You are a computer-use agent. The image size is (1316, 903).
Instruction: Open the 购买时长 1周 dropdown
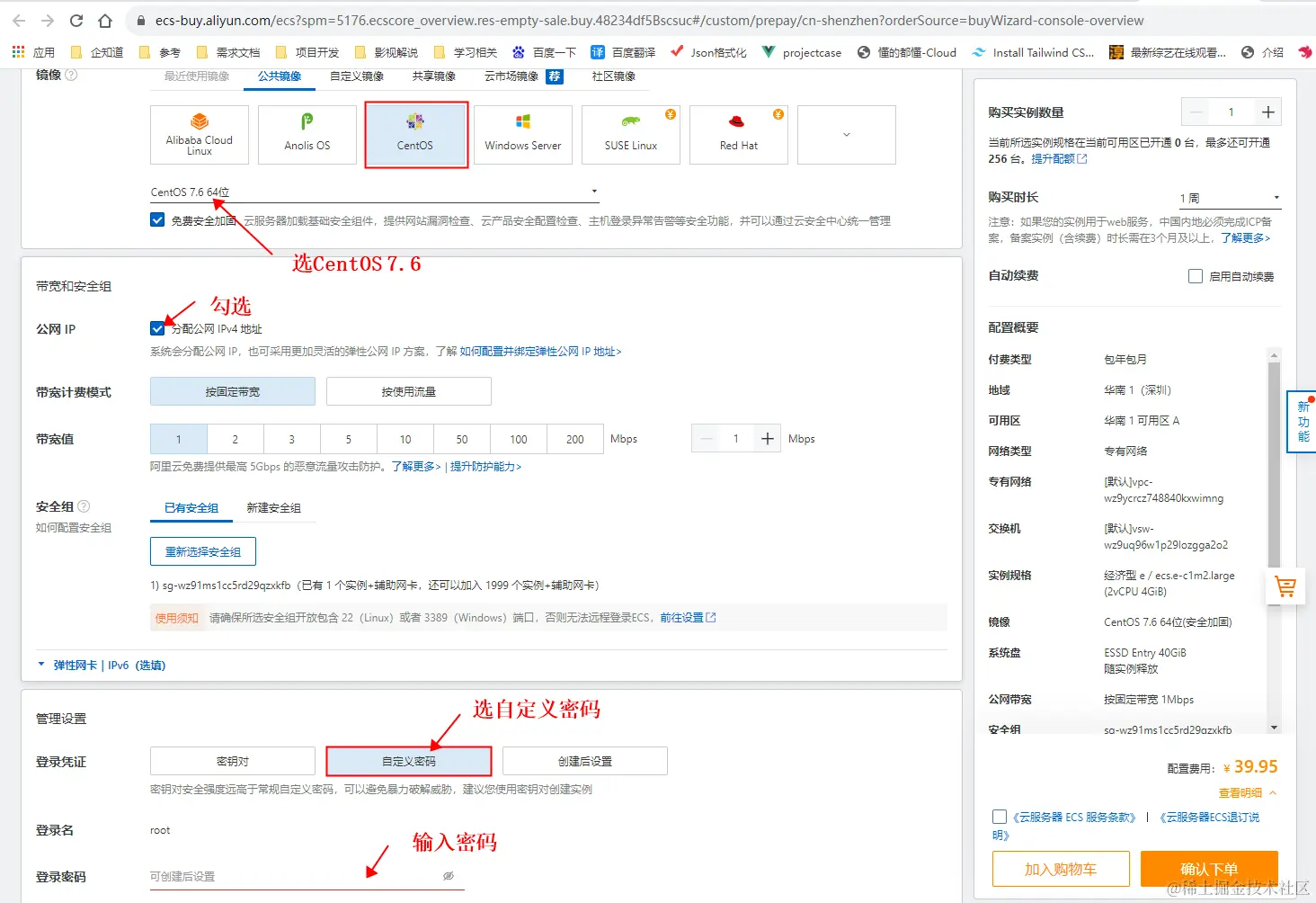pos(1231,198)
